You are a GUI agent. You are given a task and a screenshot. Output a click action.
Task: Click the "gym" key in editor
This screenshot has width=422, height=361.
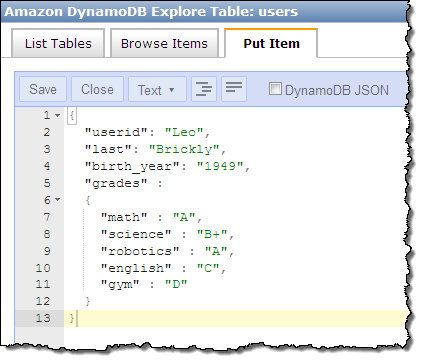tap(120, 285)
